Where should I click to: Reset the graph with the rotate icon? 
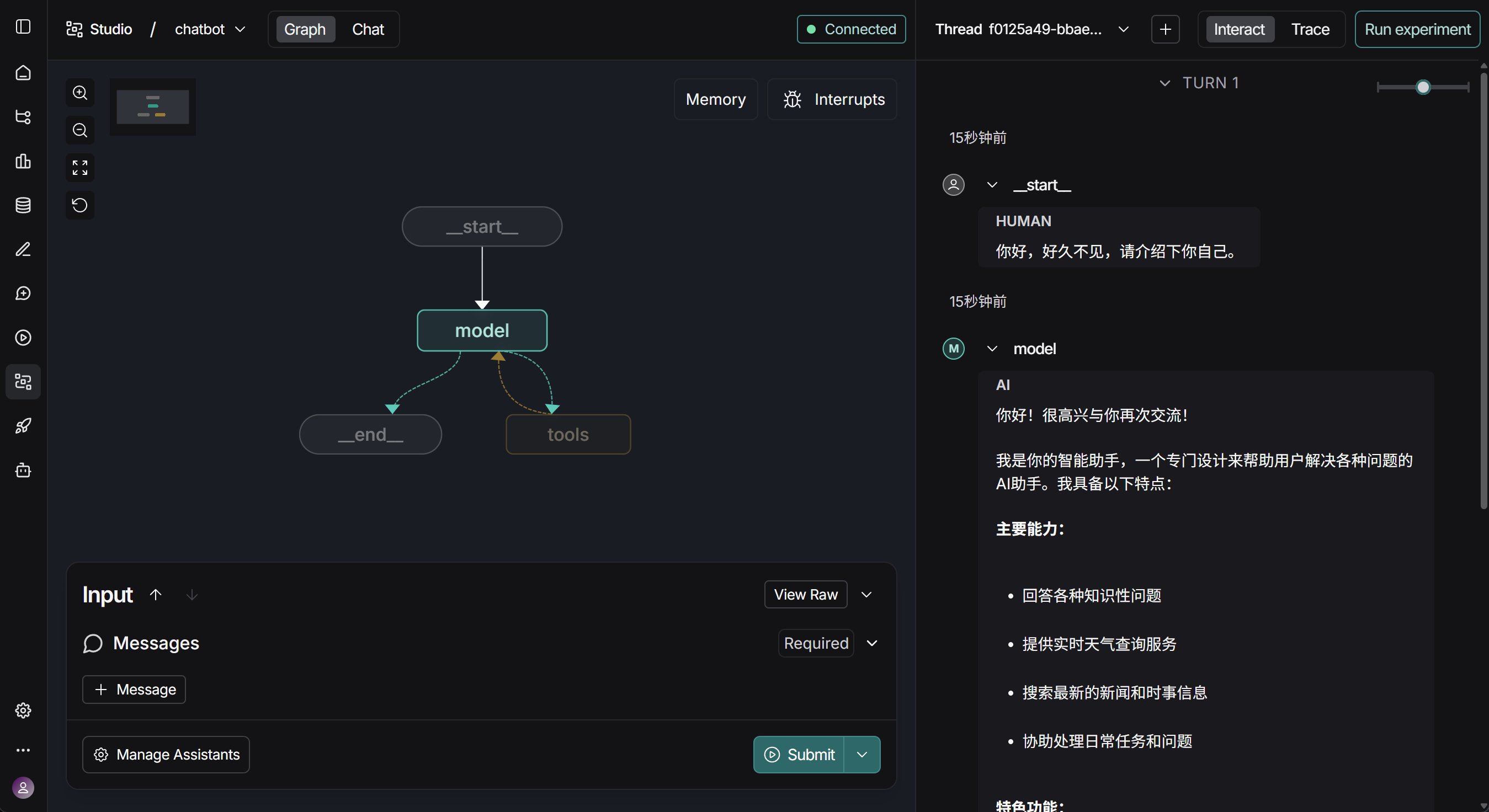pyautogui.click(x=80, y=205)
